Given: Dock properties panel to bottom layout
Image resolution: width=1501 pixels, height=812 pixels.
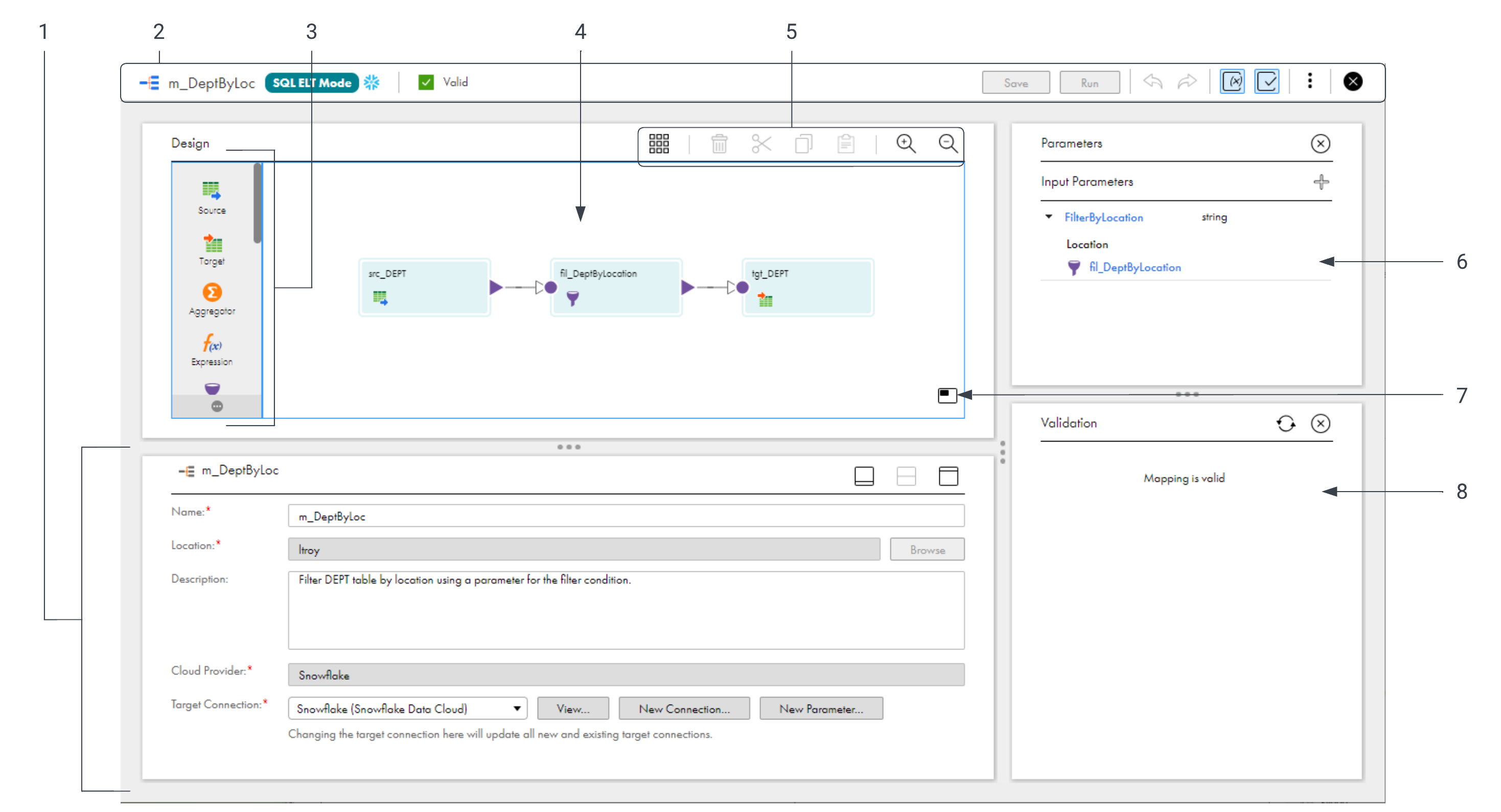Looking at the screenshot, I should tap(864, 476).
